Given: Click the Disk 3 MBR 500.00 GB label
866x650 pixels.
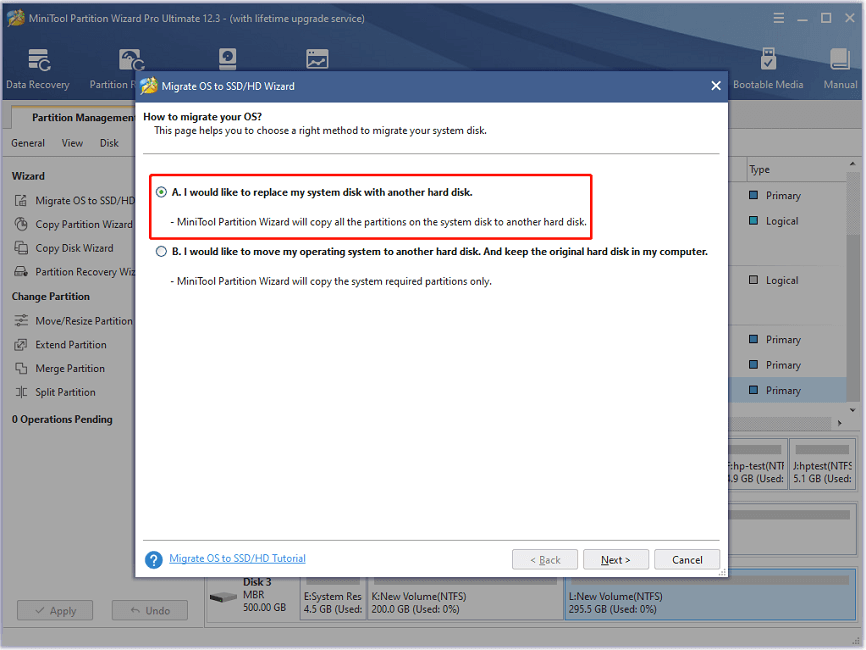Looking at the screenshot, I should (265, 595).
